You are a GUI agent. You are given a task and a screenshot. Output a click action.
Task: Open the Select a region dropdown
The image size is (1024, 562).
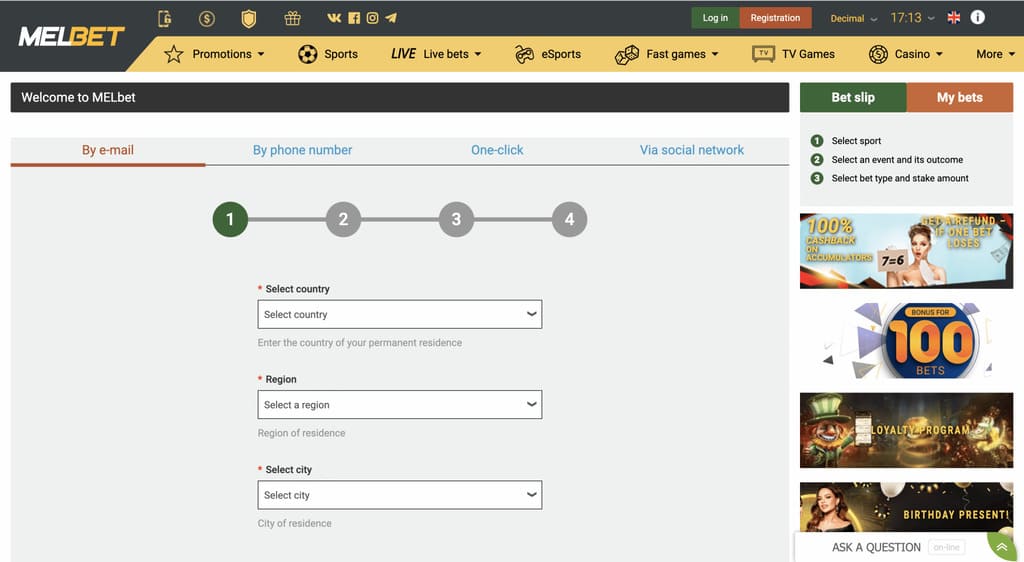coord(400,405)
